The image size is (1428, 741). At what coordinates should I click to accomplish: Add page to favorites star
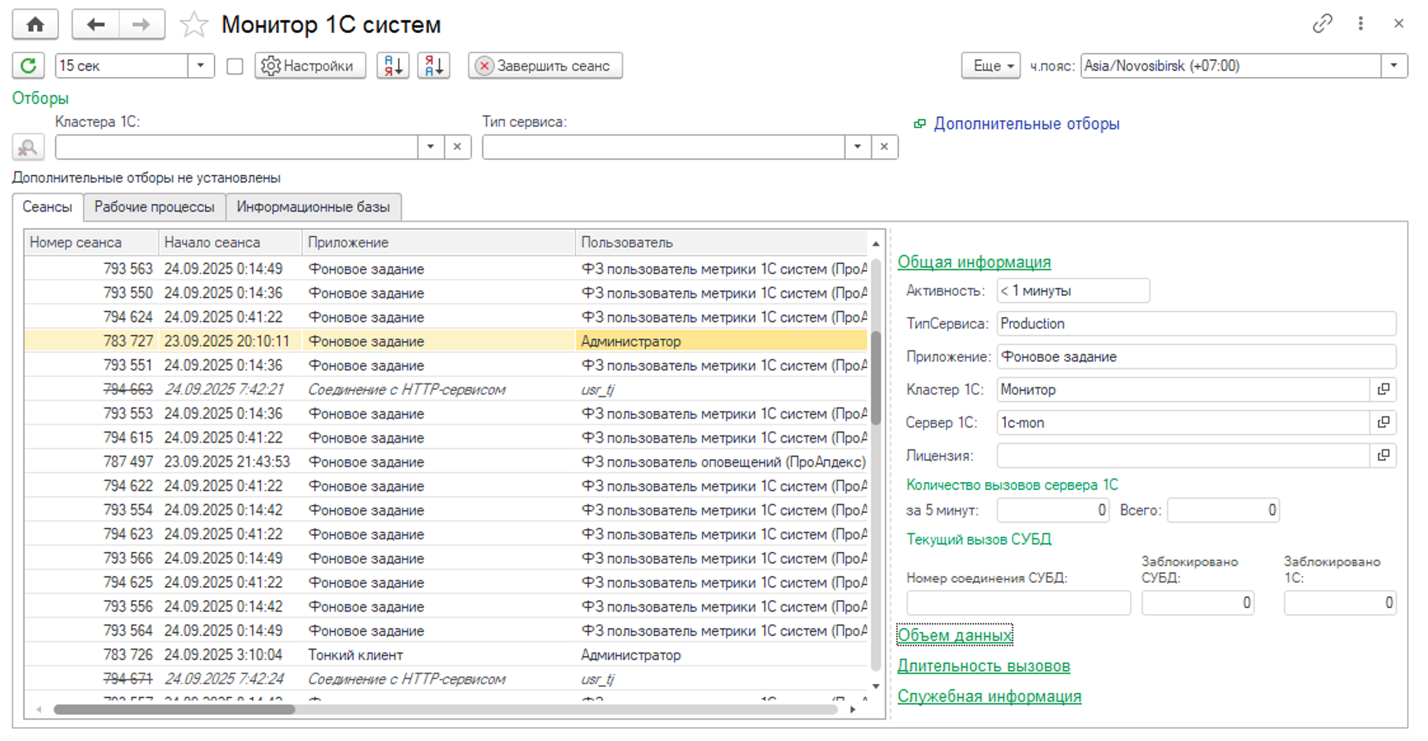point(194,25)
